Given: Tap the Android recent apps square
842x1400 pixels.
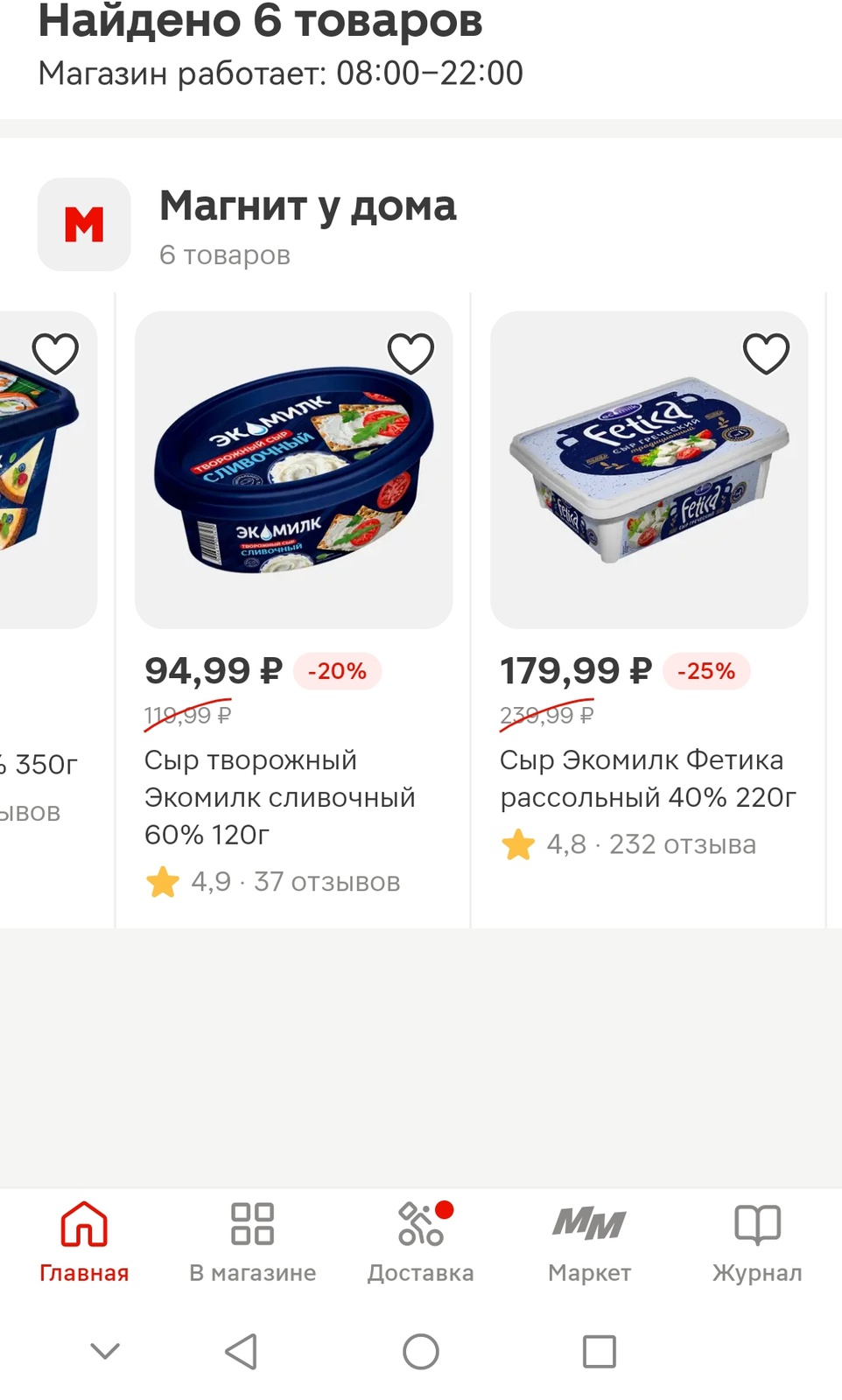Looking at the screenshot, I should click(x=600, y=1351).
